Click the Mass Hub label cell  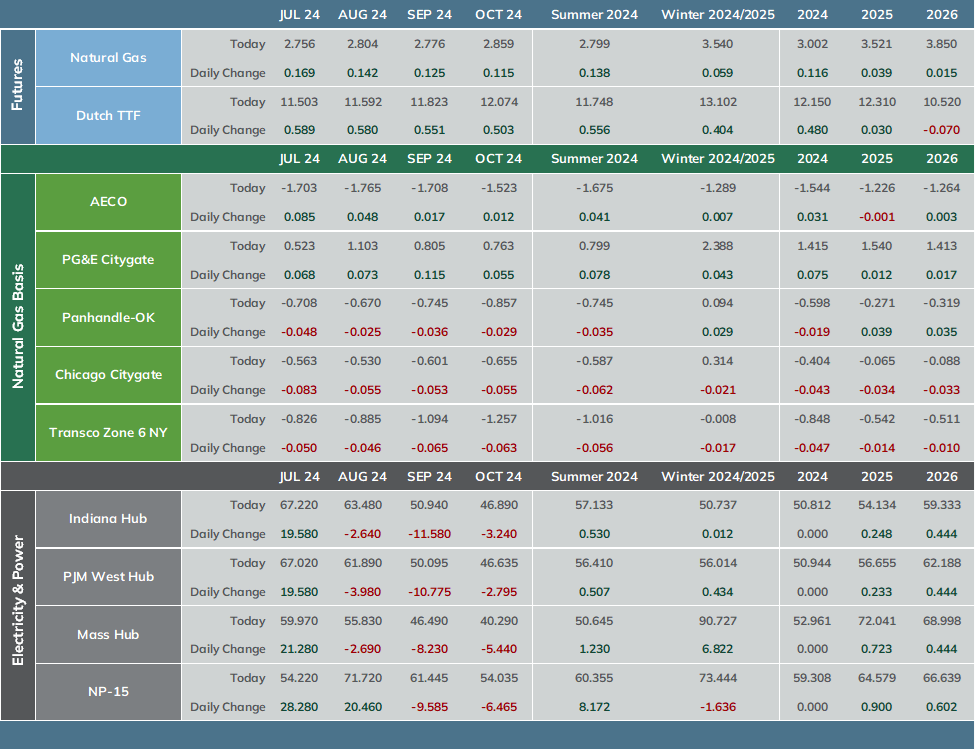click(108, 635)
